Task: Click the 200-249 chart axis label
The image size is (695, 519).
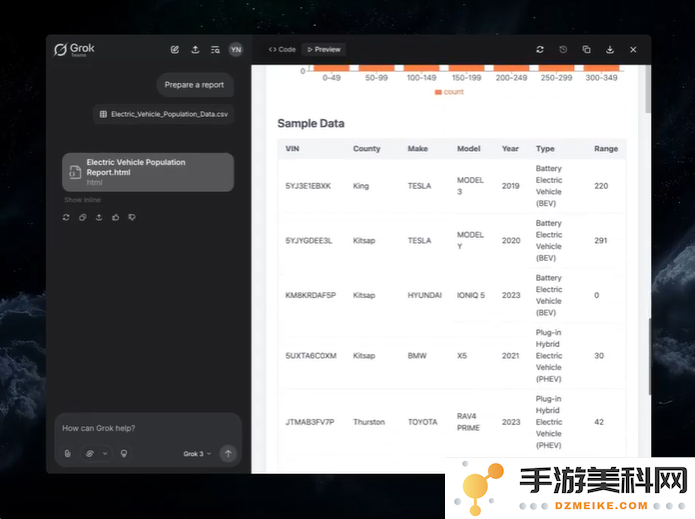Action: [511, 78]
